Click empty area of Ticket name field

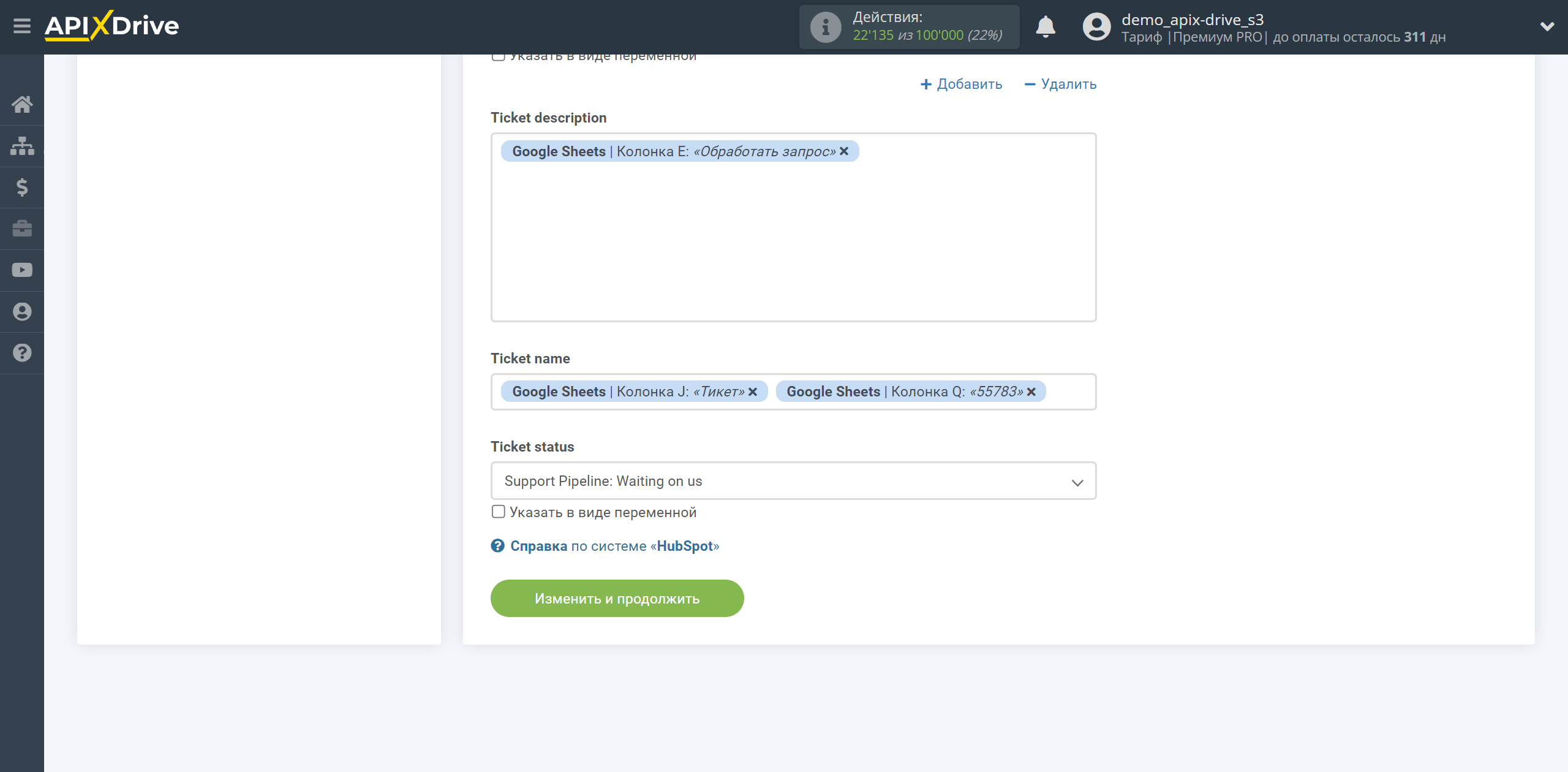(x=1070, y=392)
